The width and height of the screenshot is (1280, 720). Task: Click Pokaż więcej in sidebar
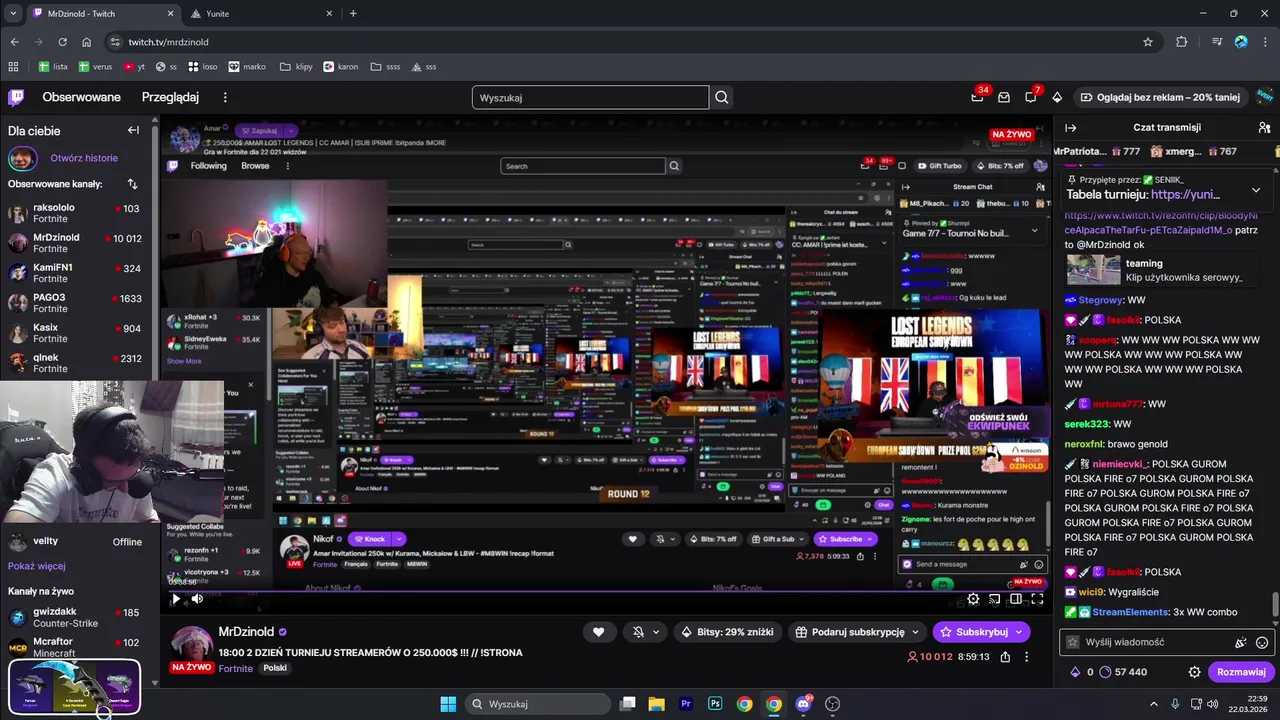[37, 566]
